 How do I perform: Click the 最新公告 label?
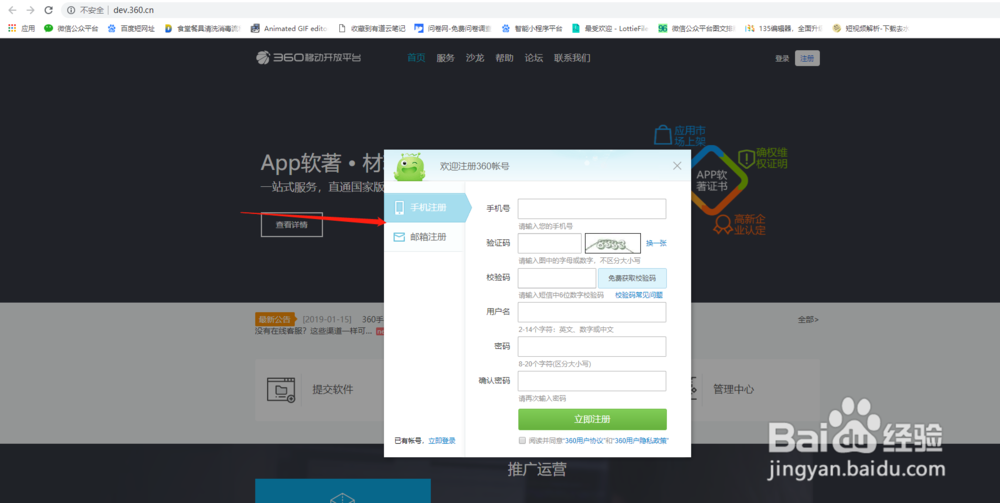click(275, 319)
